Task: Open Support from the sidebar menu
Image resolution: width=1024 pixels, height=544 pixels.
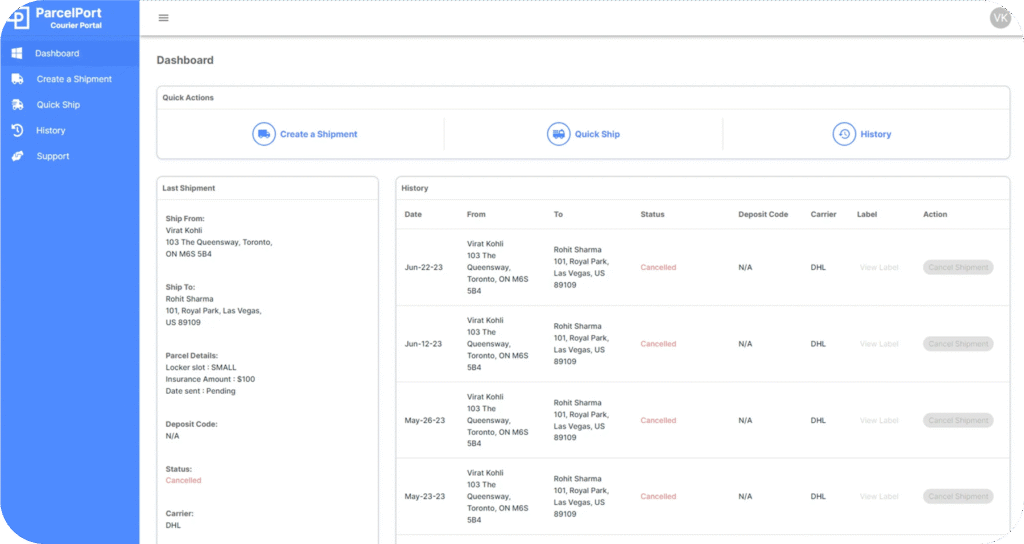Action: pos(53,156)
